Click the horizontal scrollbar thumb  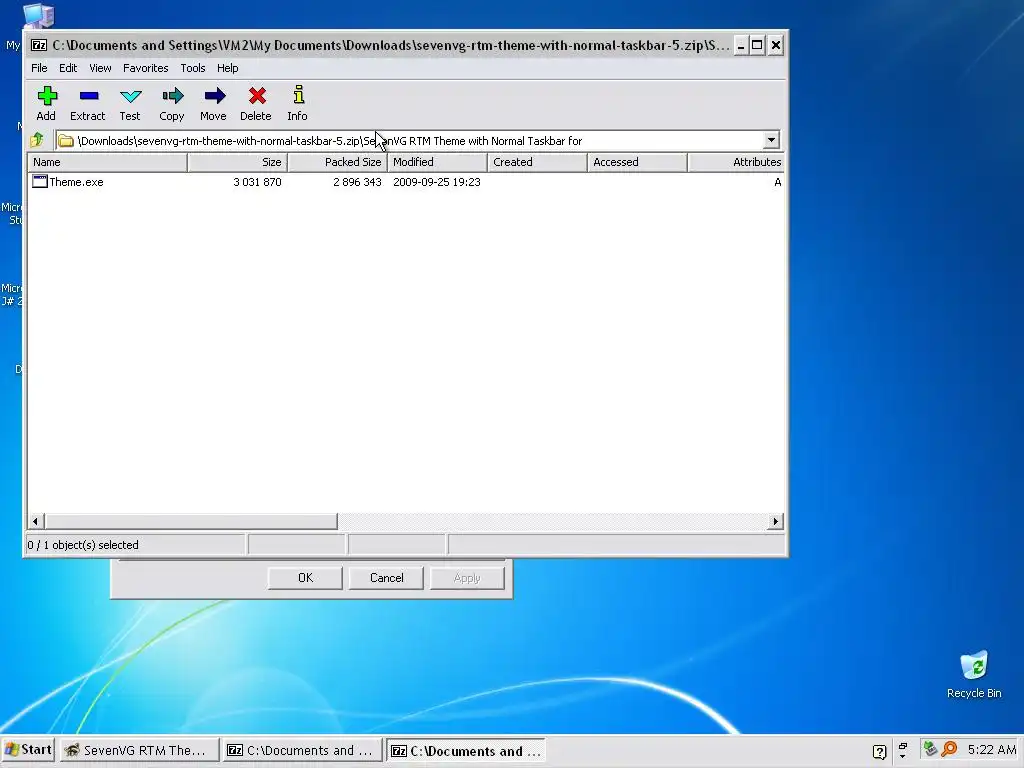[191, 521]
